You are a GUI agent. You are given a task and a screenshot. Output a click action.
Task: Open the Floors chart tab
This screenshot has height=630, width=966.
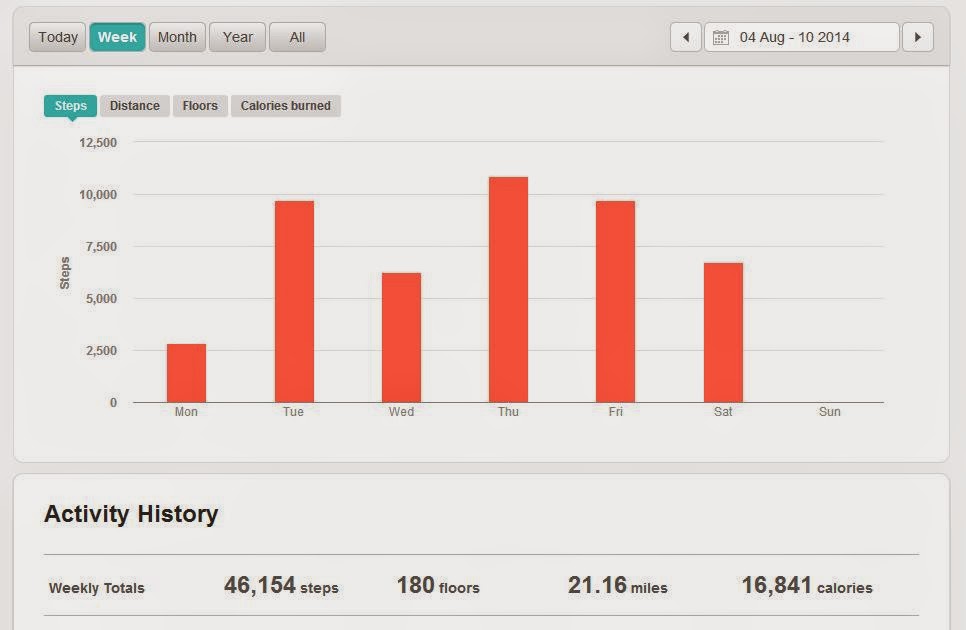200,105
